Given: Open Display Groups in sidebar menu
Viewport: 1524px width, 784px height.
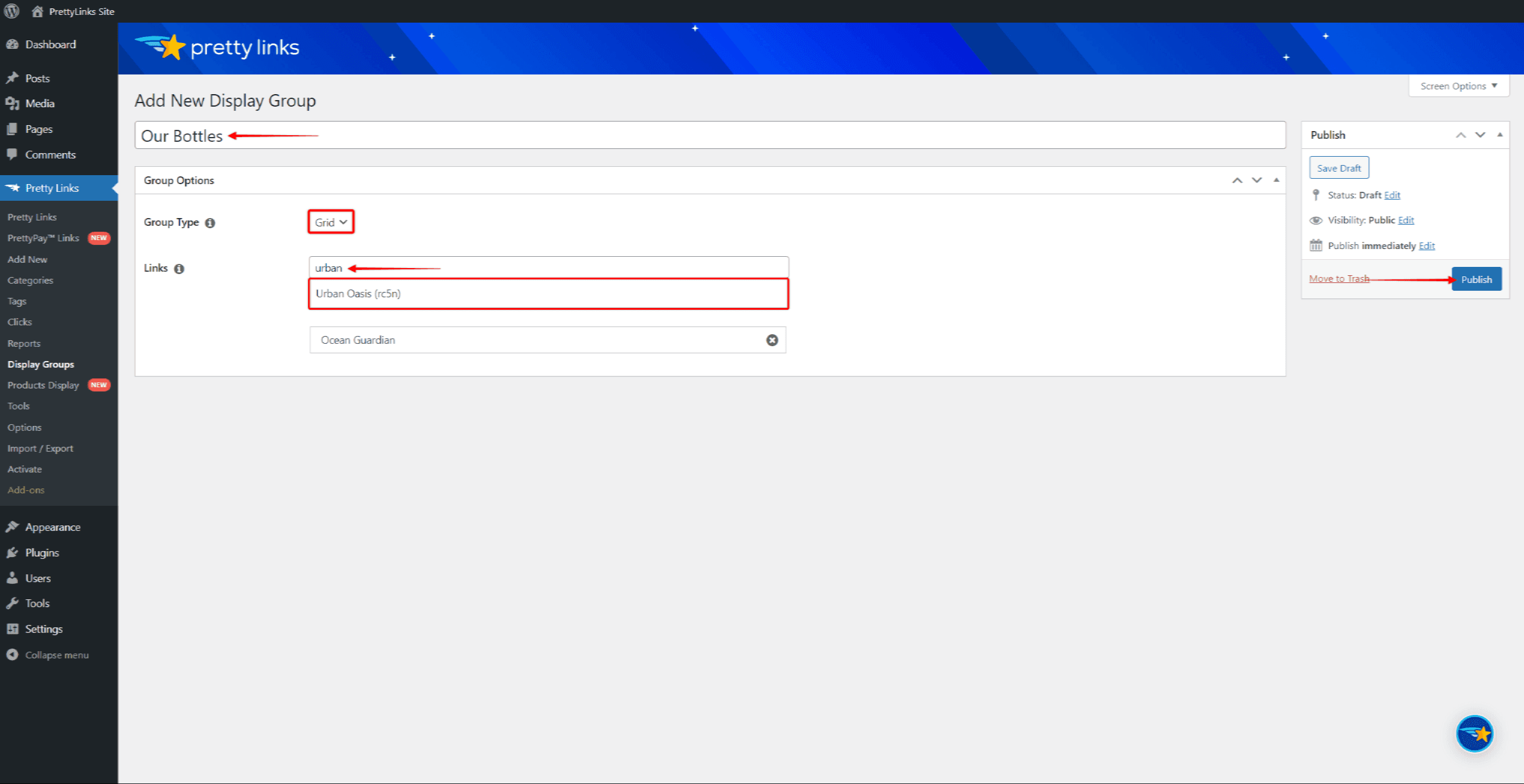Looking at the screenshot, I should [41, 364].
